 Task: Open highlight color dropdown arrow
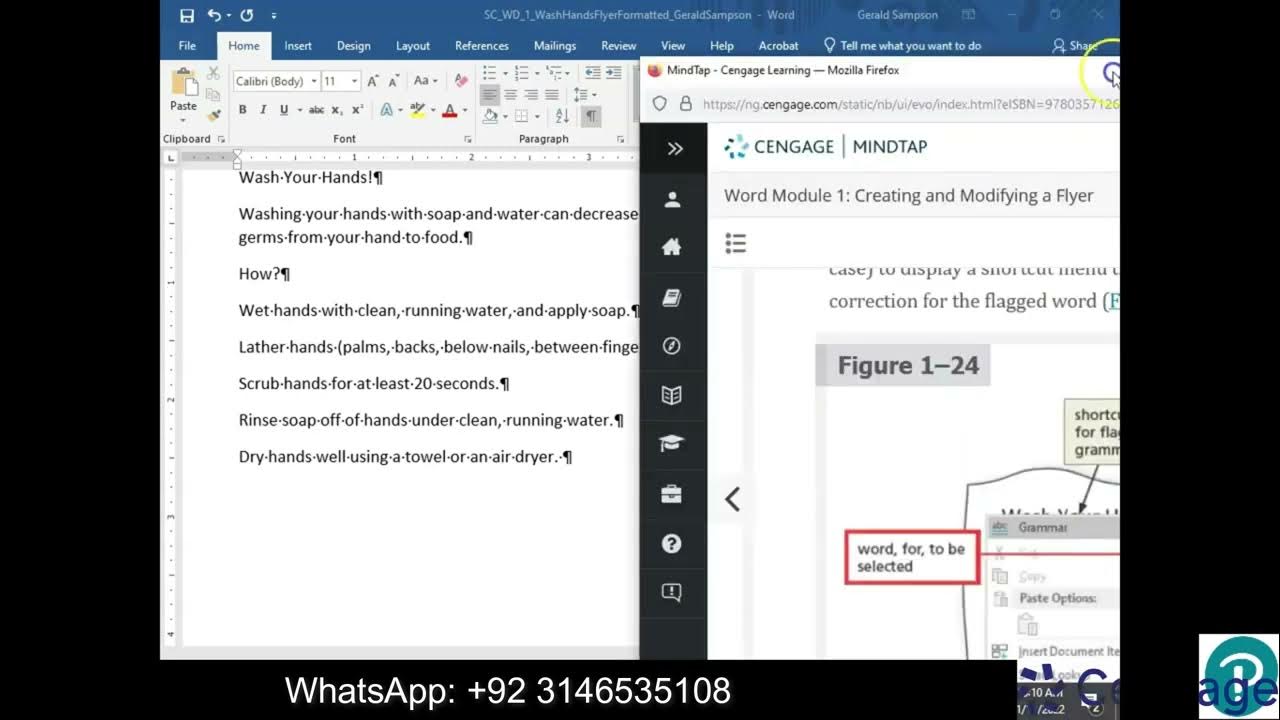click(432, 110)
